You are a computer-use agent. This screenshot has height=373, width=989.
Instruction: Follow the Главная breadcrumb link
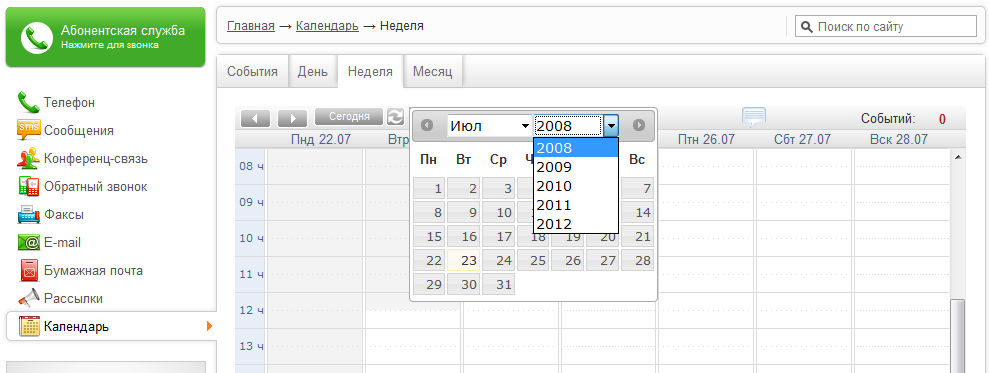point(250,26)
